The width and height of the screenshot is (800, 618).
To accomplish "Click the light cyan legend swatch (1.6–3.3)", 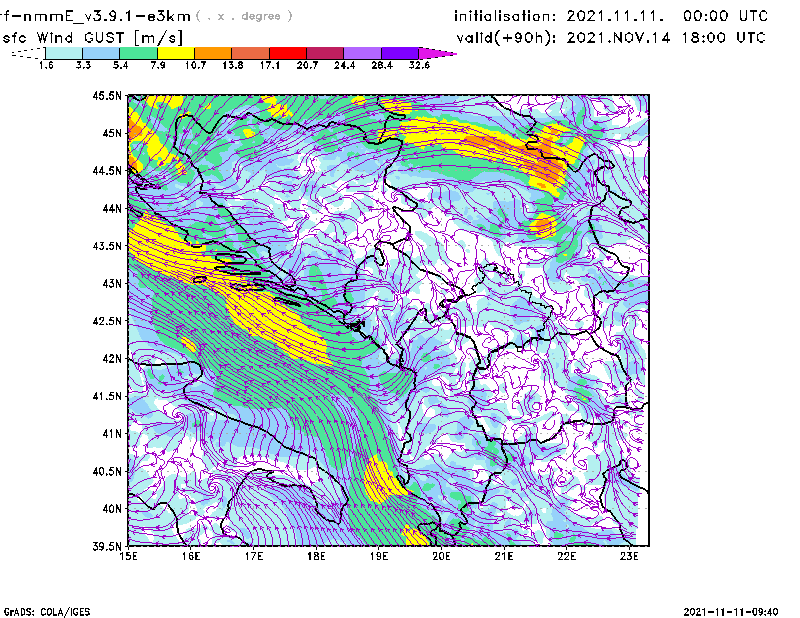I will [x=64, y=53].
